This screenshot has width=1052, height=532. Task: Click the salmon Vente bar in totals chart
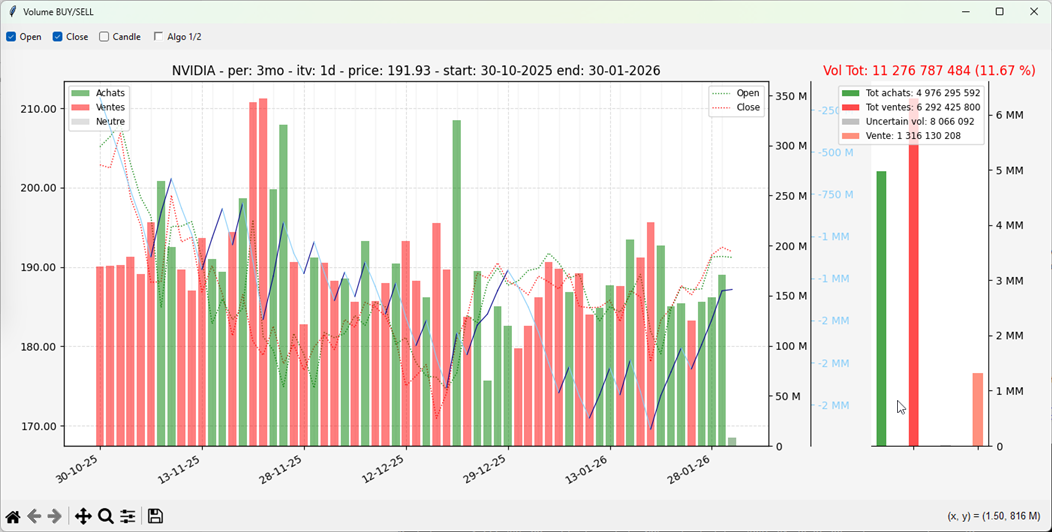pos(977,409)
